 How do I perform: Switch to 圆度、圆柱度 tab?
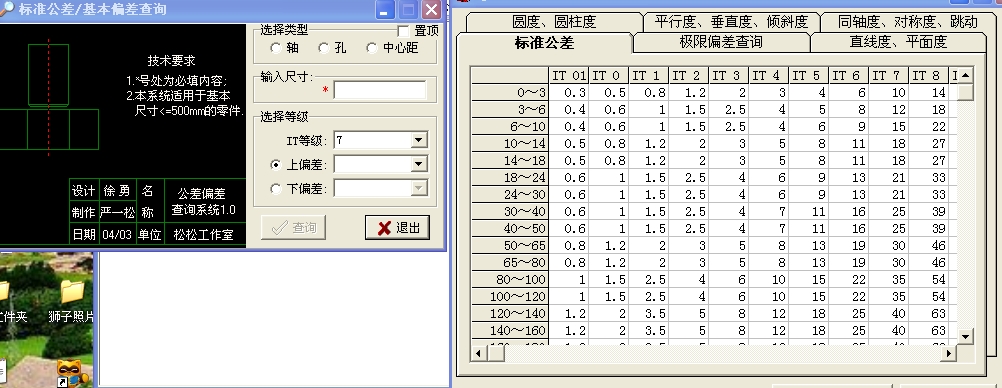tap(554, 22)
